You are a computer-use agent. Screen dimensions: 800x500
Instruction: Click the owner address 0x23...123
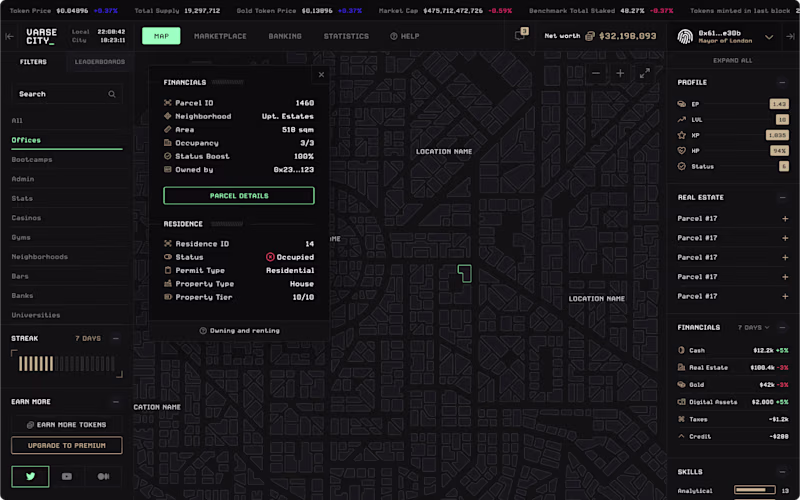(294, 169)
